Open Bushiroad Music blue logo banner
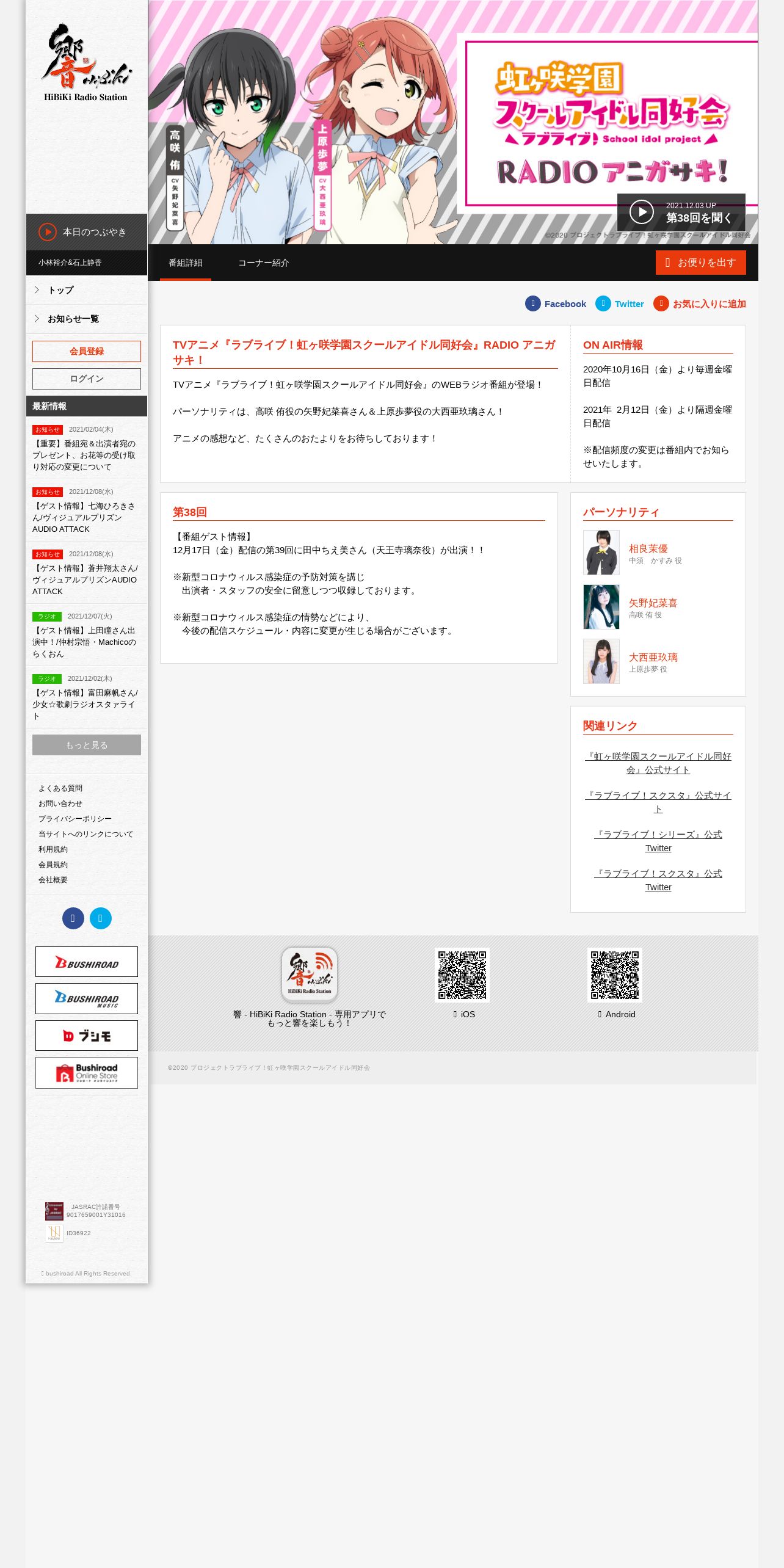The height and width of the screenshot is (1568, 784). (x=87, y=999)
